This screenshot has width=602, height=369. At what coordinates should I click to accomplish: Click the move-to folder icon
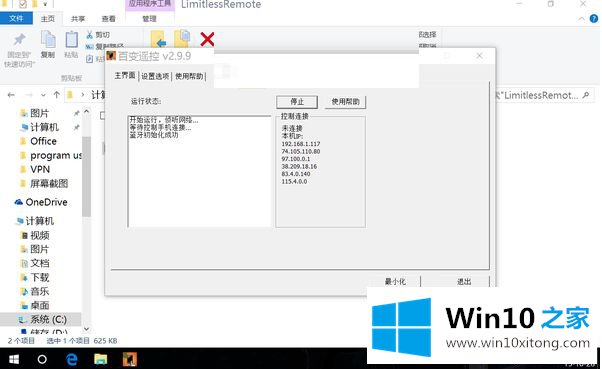(x=159, y=39)
